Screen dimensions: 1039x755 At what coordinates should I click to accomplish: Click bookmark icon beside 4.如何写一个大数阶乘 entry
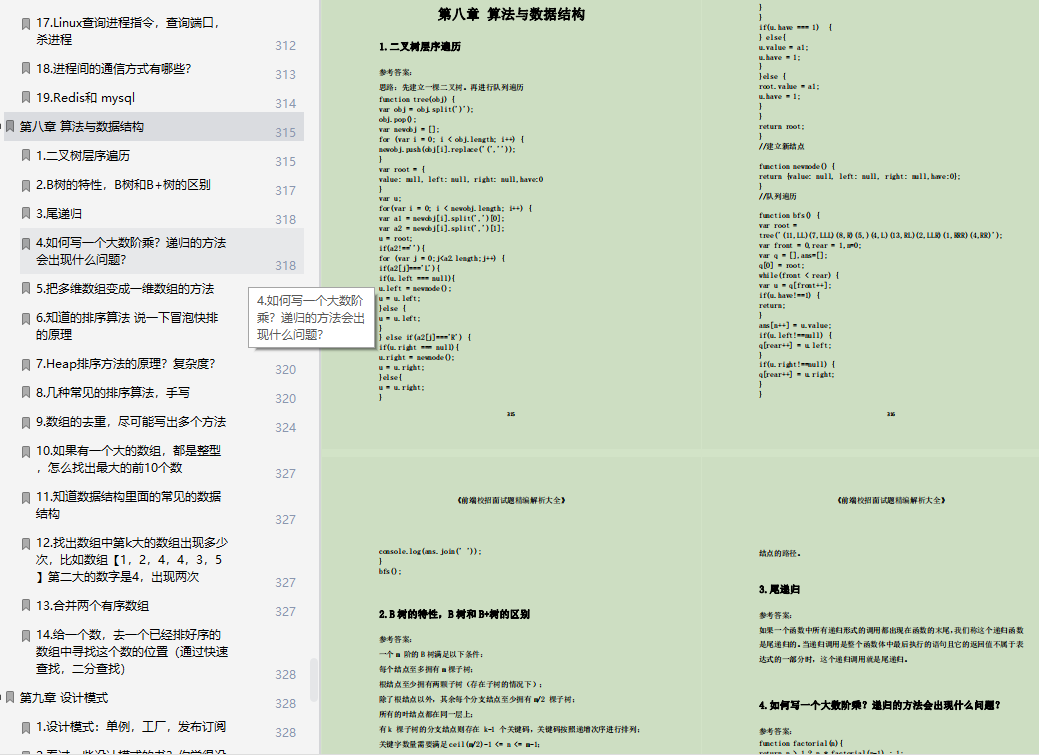[26, 244]
